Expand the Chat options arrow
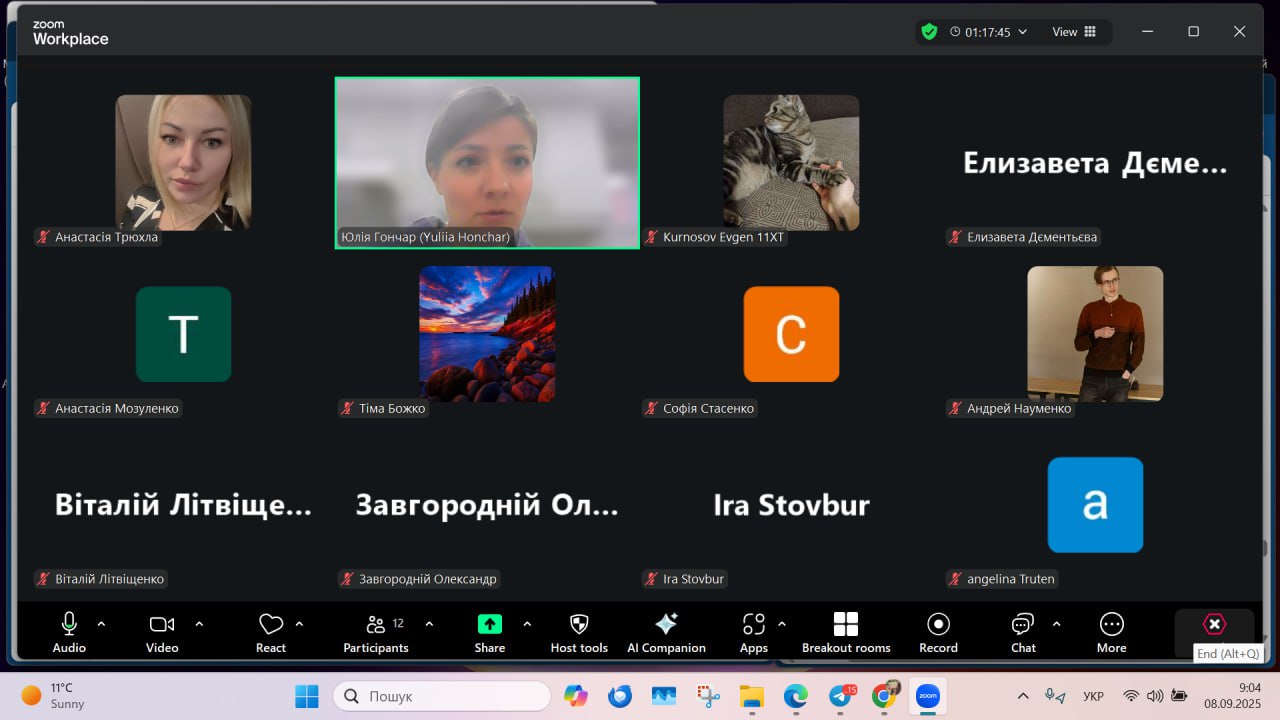The height and width of the screenshot is (720, 1280). 1056,624
